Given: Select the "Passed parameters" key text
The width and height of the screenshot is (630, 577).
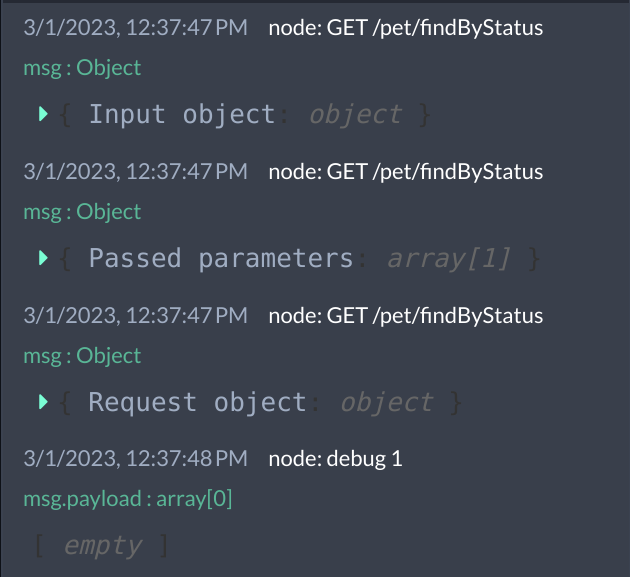Looking at the screenshot, I should click(221, 259).
